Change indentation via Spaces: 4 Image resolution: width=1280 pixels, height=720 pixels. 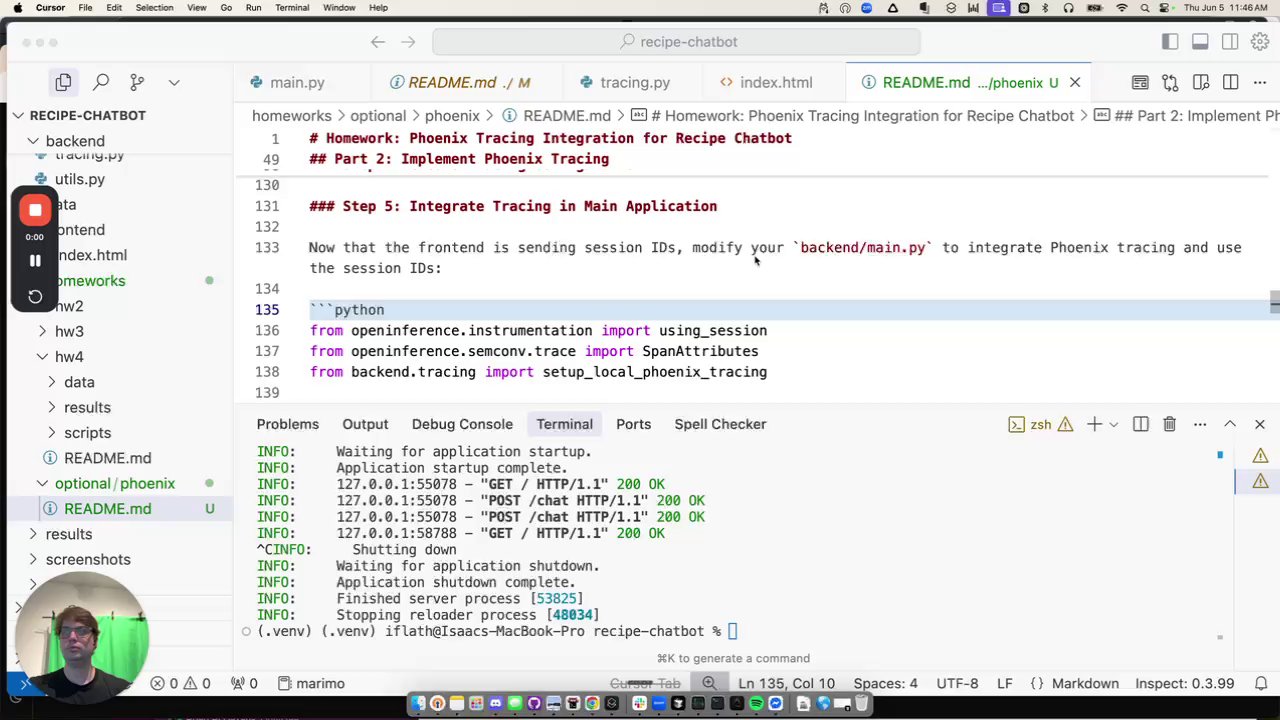[885, 684]
